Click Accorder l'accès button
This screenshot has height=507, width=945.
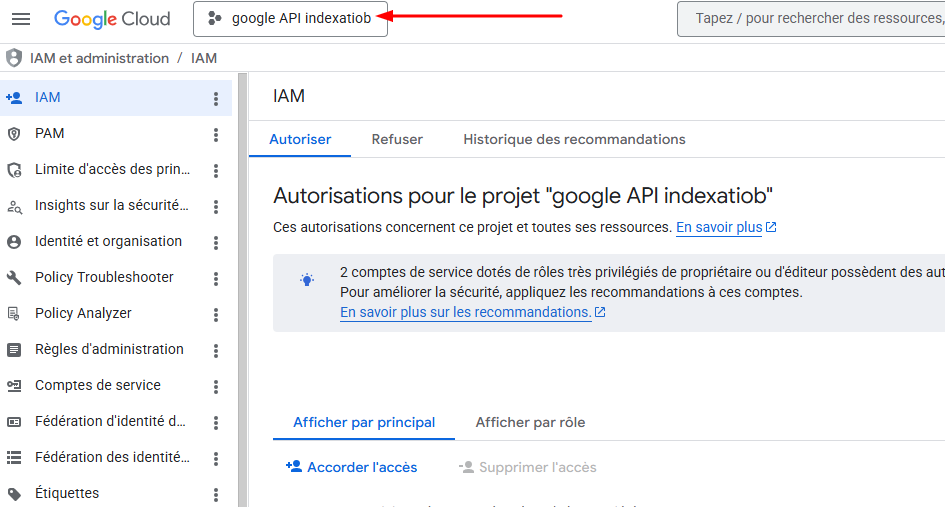(351, 467)
